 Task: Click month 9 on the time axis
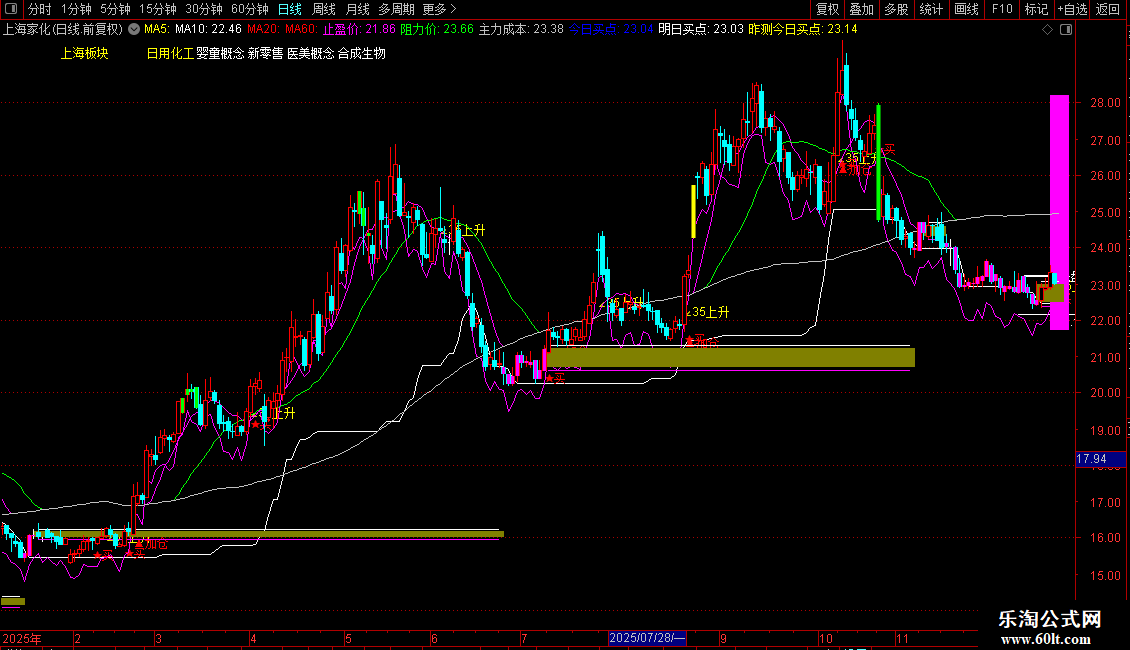724,638
